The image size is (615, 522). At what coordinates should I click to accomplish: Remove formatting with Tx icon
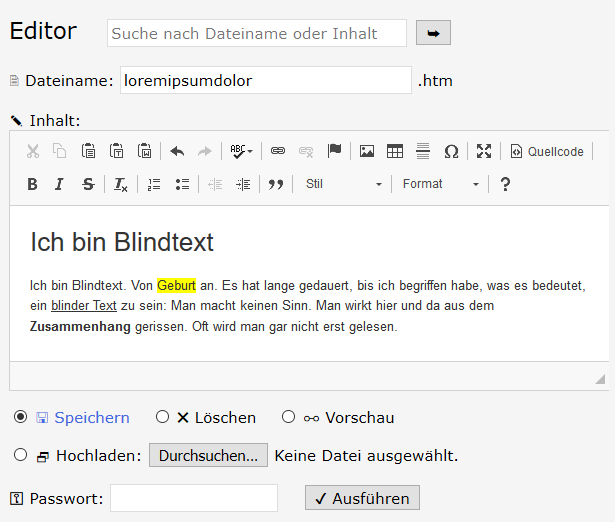pyautogui.click(x=120, y=184)
